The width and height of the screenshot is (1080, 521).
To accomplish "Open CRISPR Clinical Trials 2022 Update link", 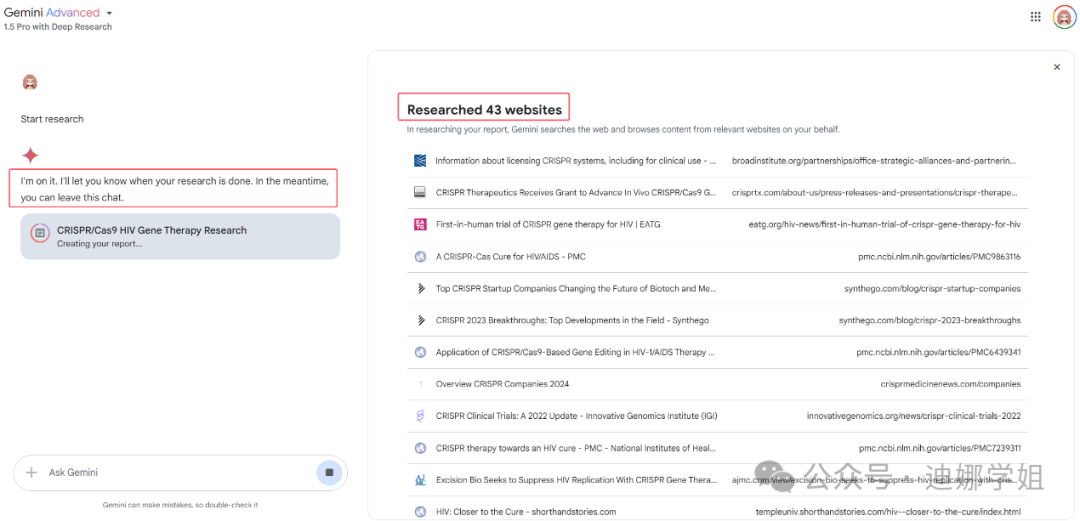I will [575, 416].
